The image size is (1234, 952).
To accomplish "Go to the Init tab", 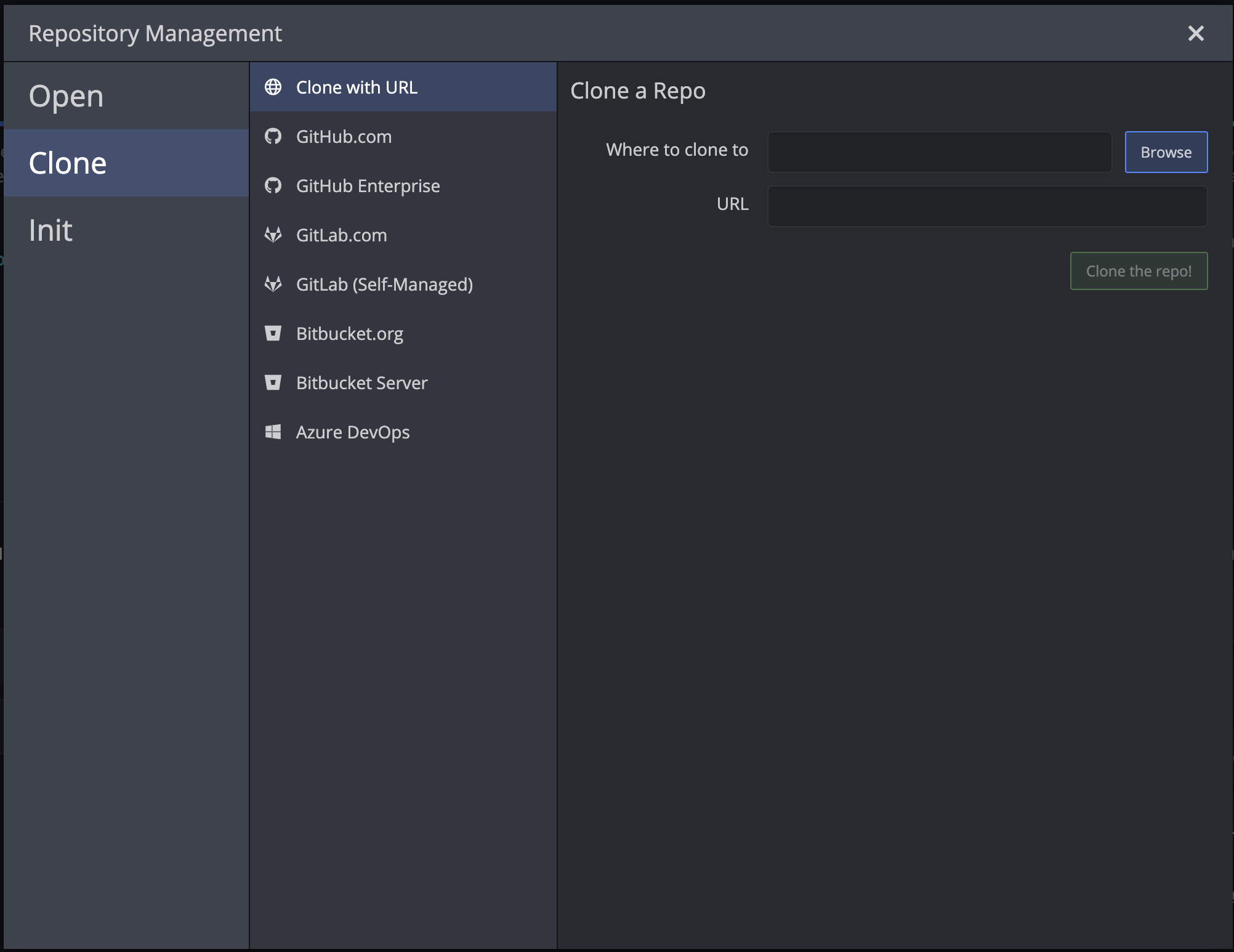I will click(50, 230).
